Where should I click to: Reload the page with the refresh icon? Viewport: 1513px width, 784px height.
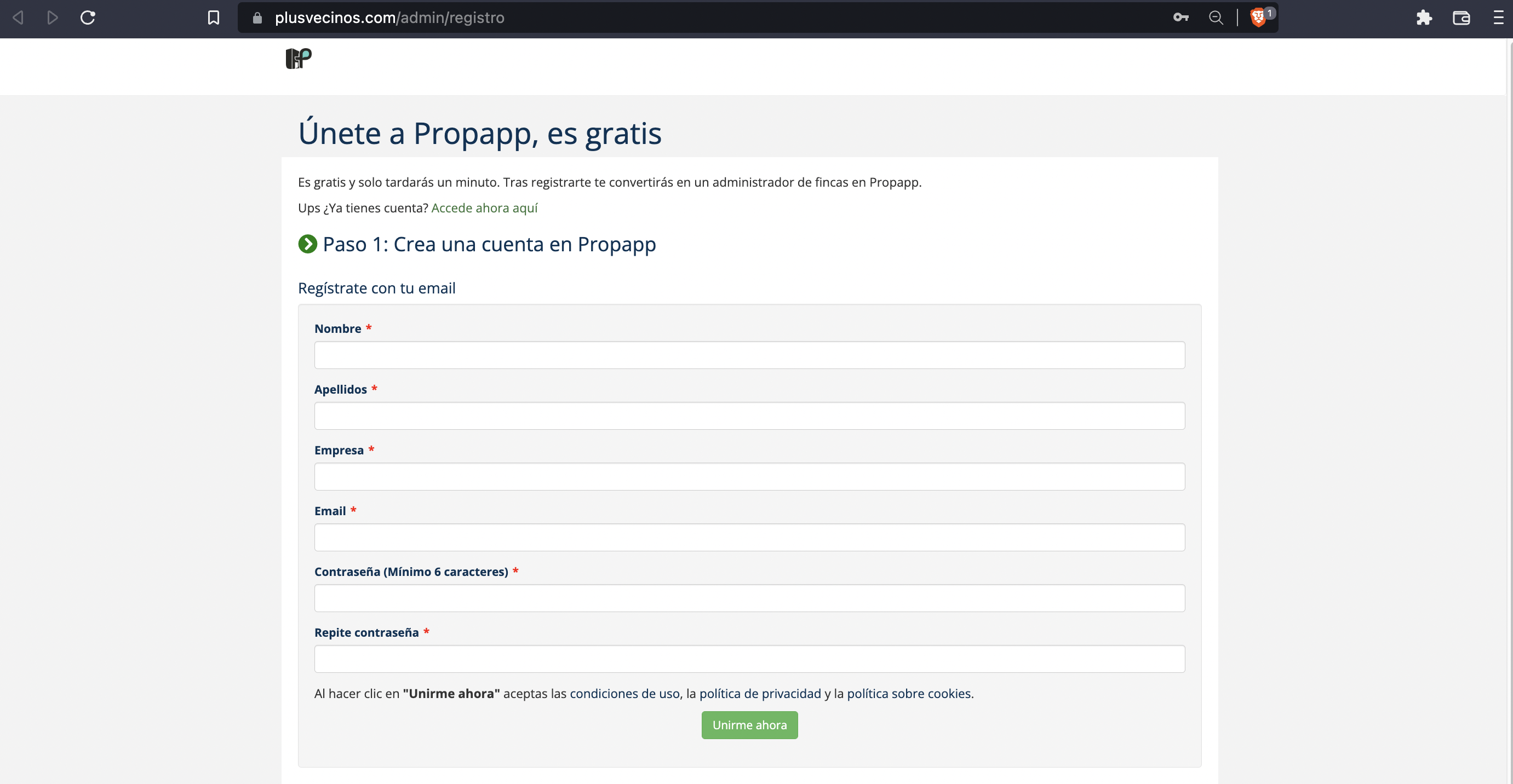click(x=88, y=18)
